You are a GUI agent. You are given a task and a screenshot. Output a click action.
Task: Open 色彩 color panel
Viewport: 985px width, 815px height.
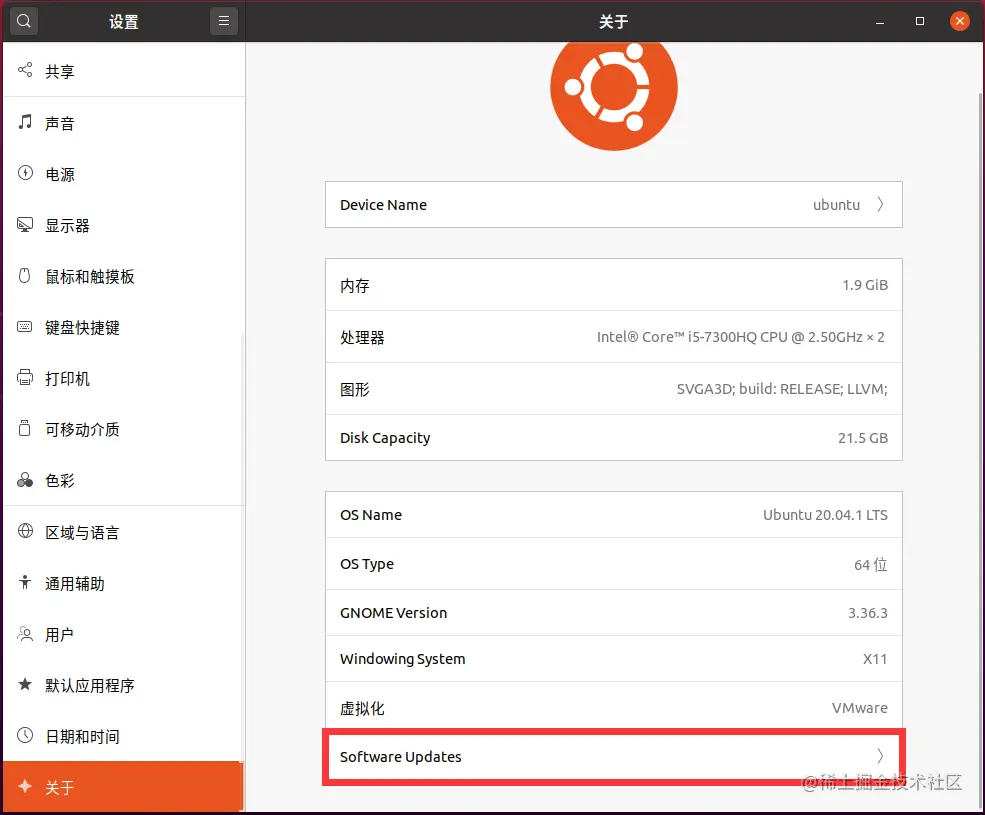coord(124,481)
